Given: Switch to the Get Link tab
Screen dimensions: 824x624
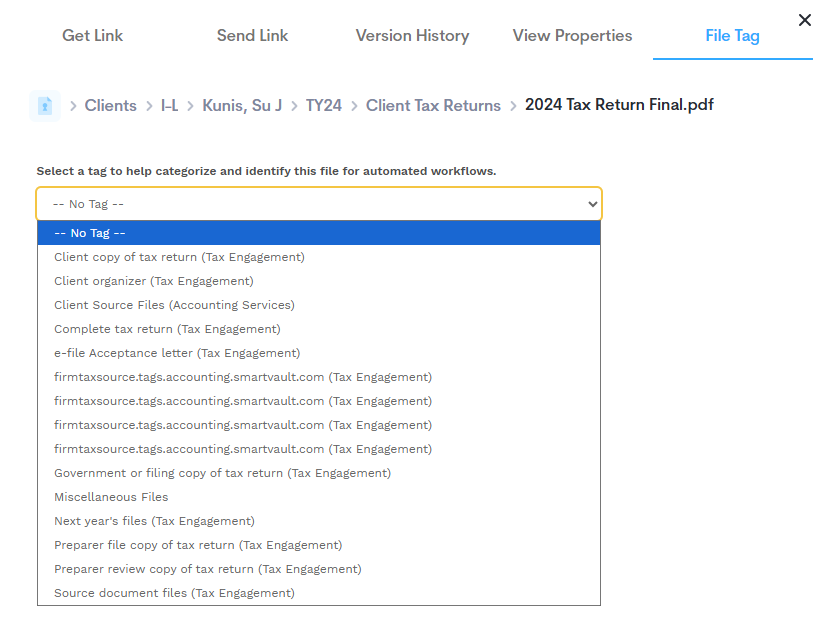Looking at the screenshot, I should 92,36.
